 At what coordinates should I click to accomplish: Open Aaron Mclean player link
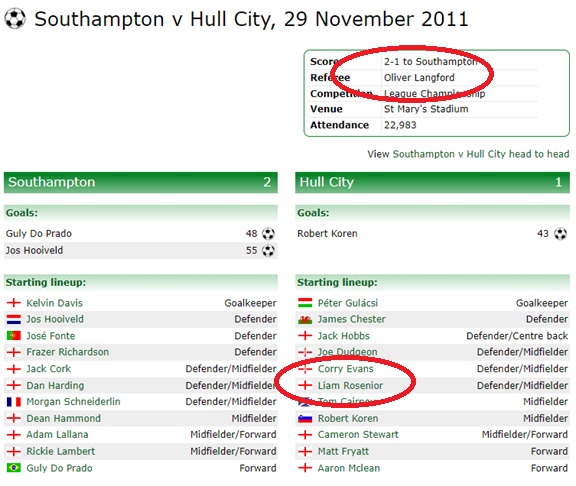click(x=349, y=468)
